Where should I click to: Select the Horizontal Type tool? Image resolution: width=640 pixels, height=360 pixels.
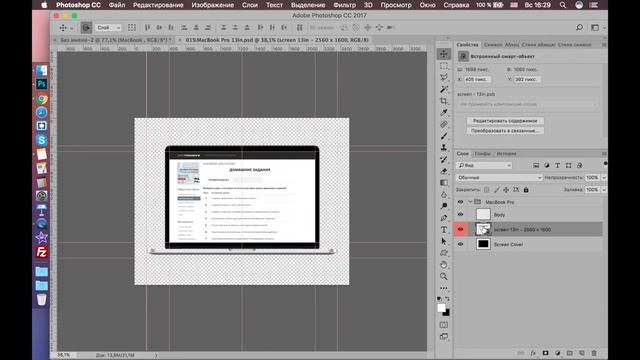(x=444, y=230)
